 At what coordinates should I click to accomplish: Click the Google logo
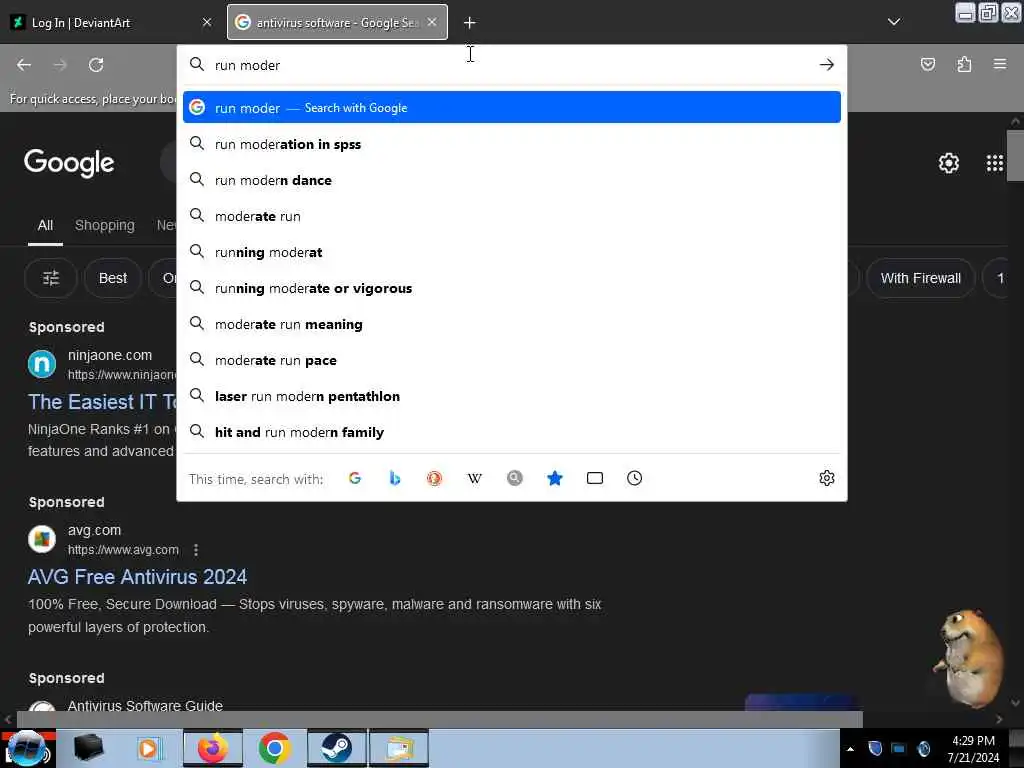point(69,163)
